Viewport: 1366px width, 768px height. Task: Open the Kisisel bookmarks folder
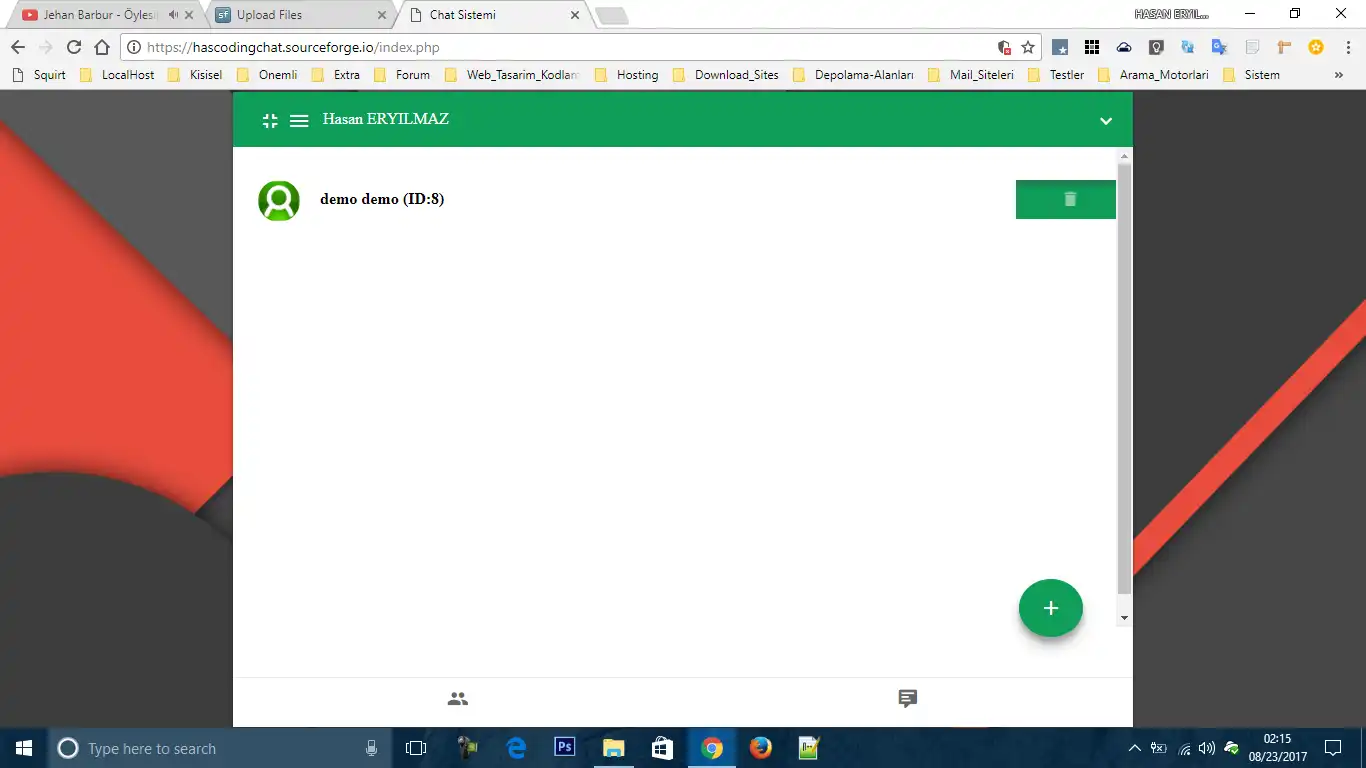pos(195,75)
